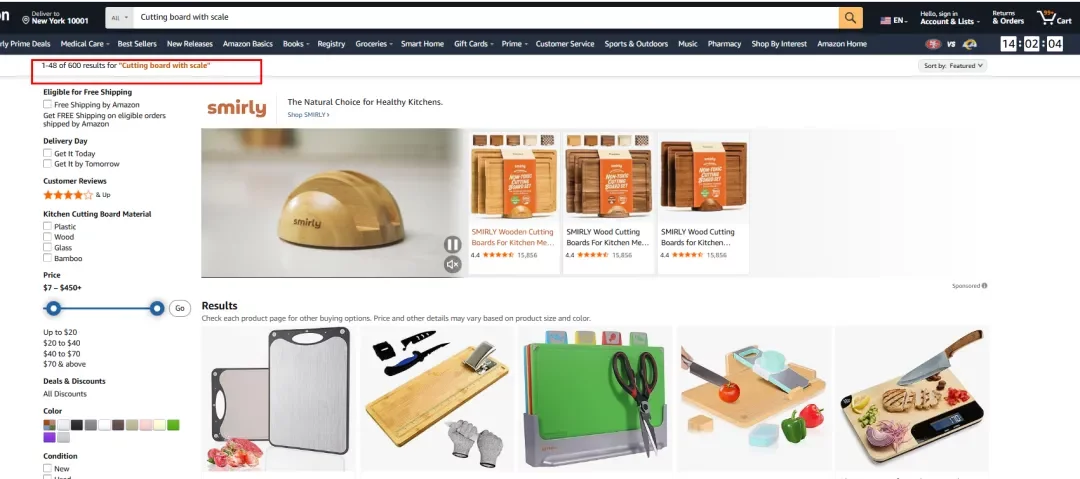The image size is (1080, 479).
Task: Open the shopping cart icon
Action: pos(1054,18)
